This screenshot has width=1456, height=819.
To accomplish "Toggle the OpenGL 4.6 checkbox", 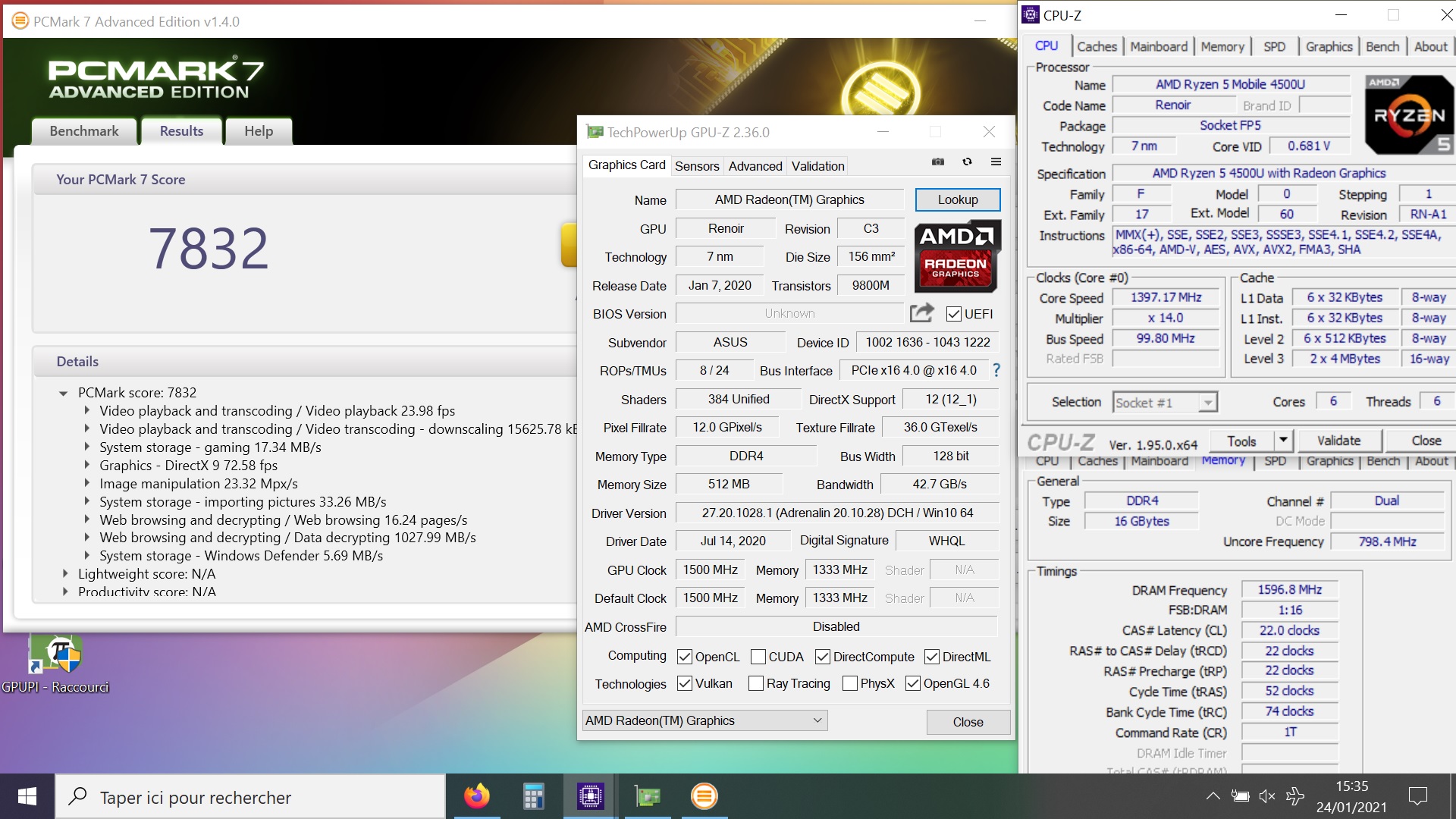I will (x=913, y=683).
